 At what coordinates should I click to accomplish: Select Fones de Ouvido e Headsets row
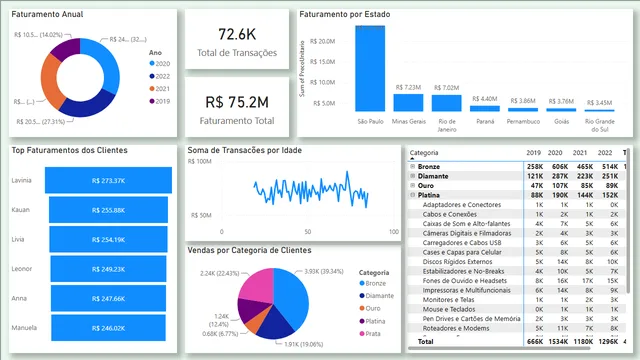point(516,281)
